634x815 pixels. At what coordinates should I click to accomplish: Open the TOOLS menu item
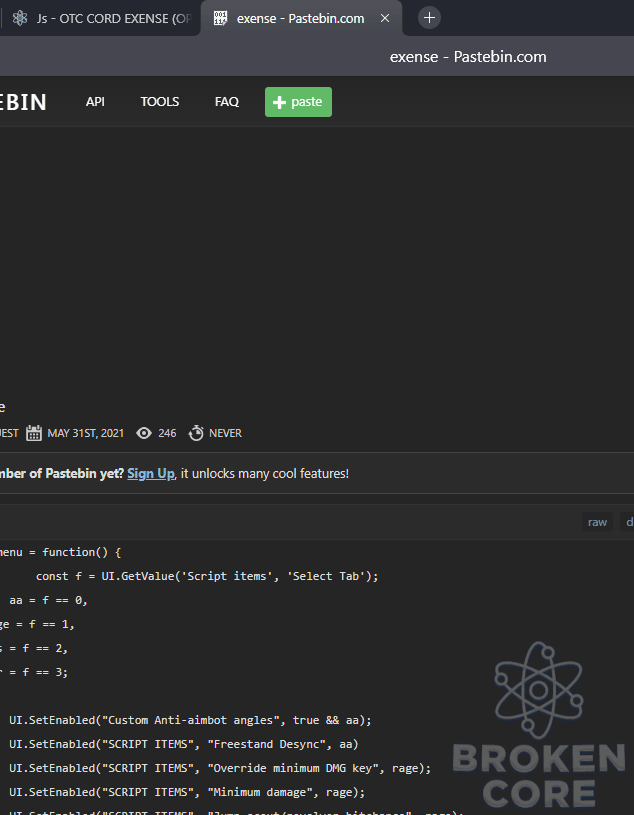click(160, 102)
